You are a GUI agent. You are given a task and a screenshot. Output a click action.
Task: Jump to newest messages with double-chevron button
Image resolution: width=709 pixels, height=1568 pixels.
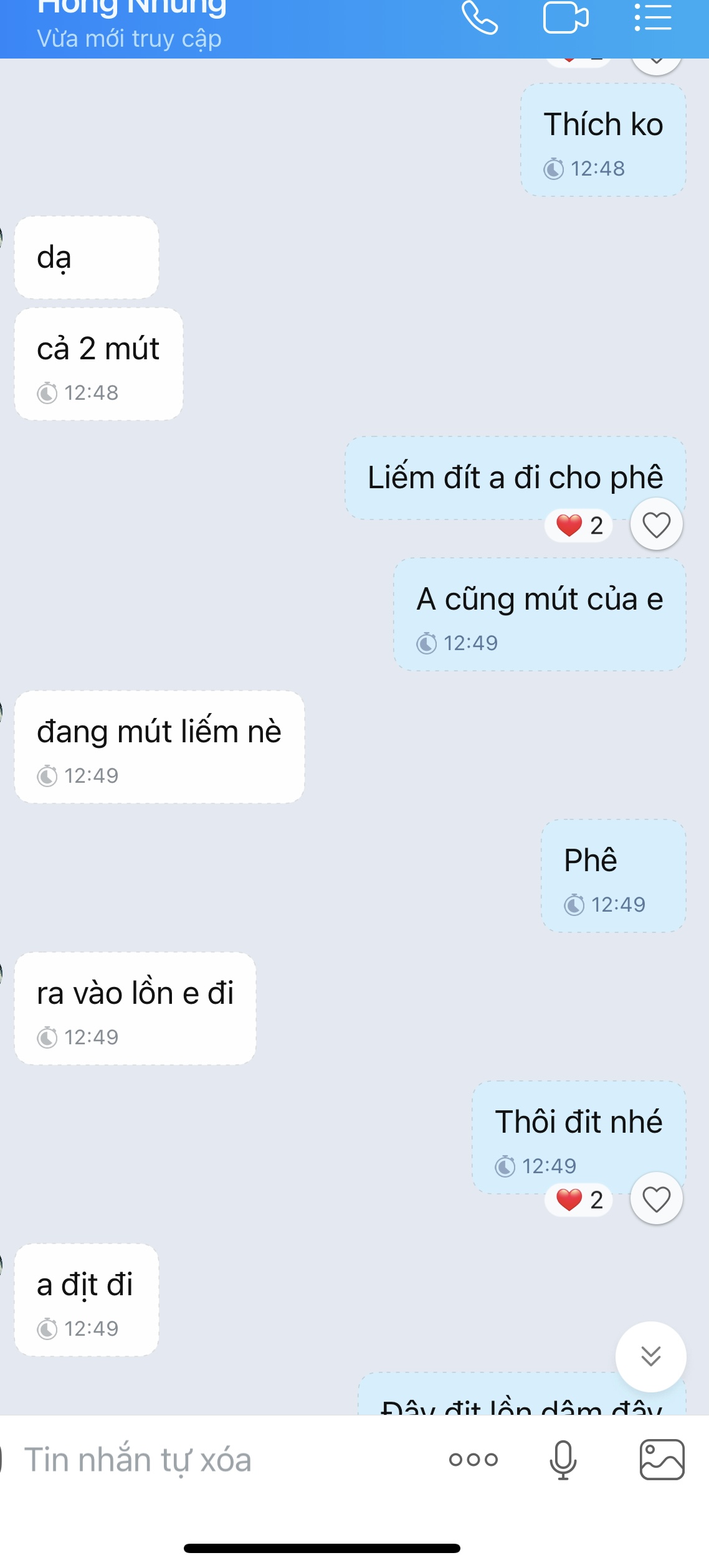tap(651, 1356)
